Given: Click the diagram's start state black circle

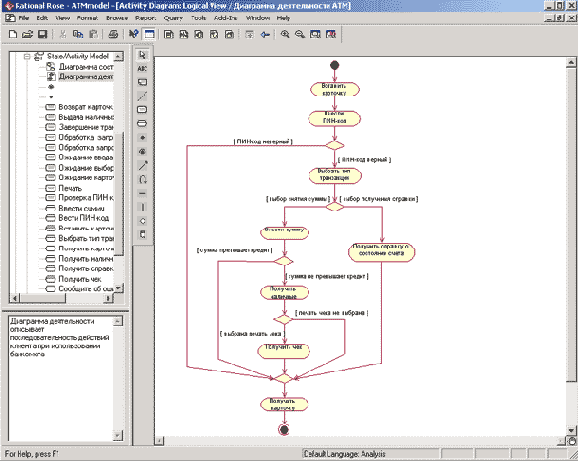Looking at the screenshot, I should point(334,66).
